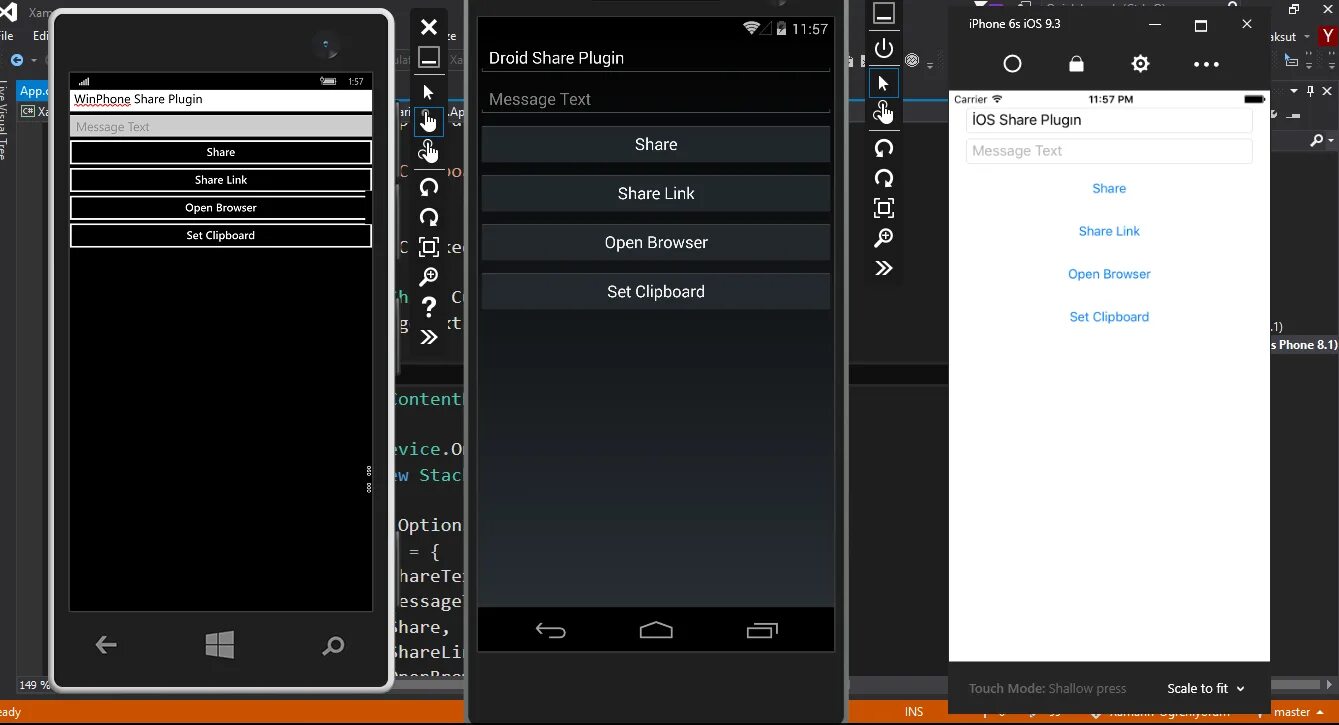1339x725 pixels.
Task: Lock the iPhone simulator with padlock icon
Action: pyautogui.click(x=1076, y=64)
